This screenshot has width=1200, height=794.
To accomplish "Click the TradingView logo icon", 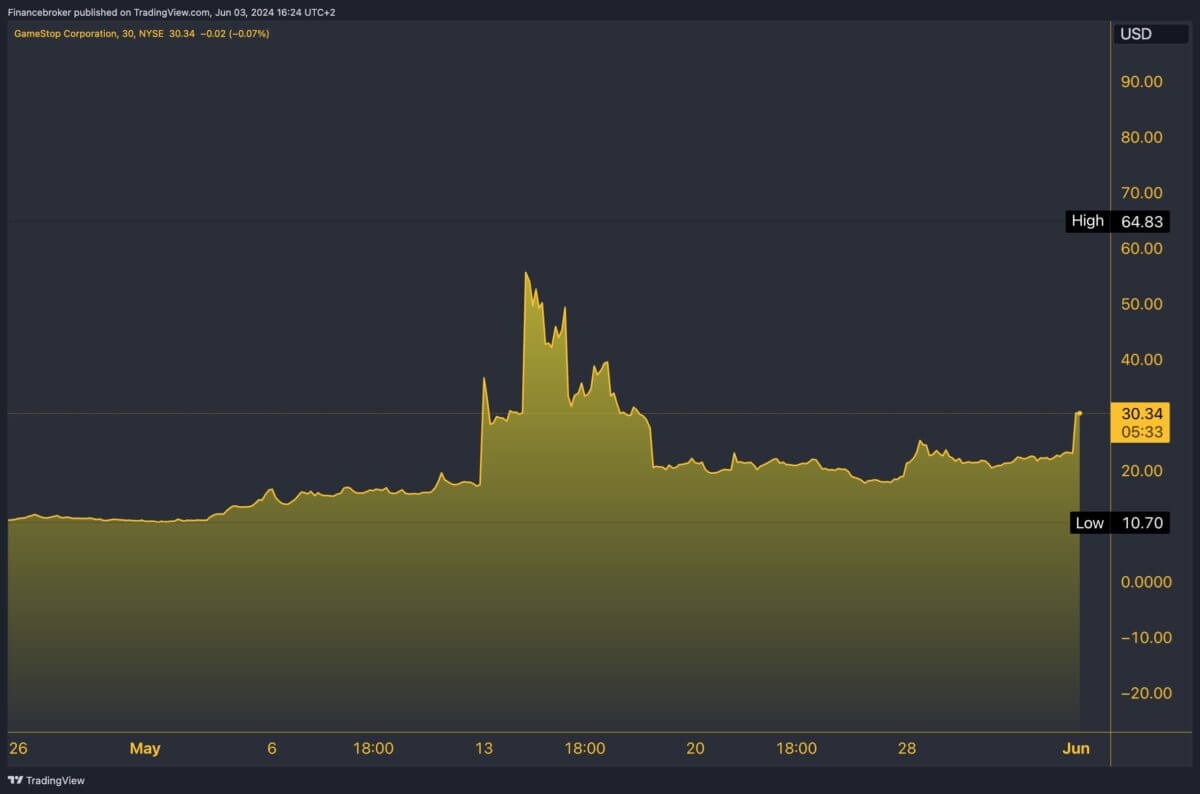I will 15,780.
